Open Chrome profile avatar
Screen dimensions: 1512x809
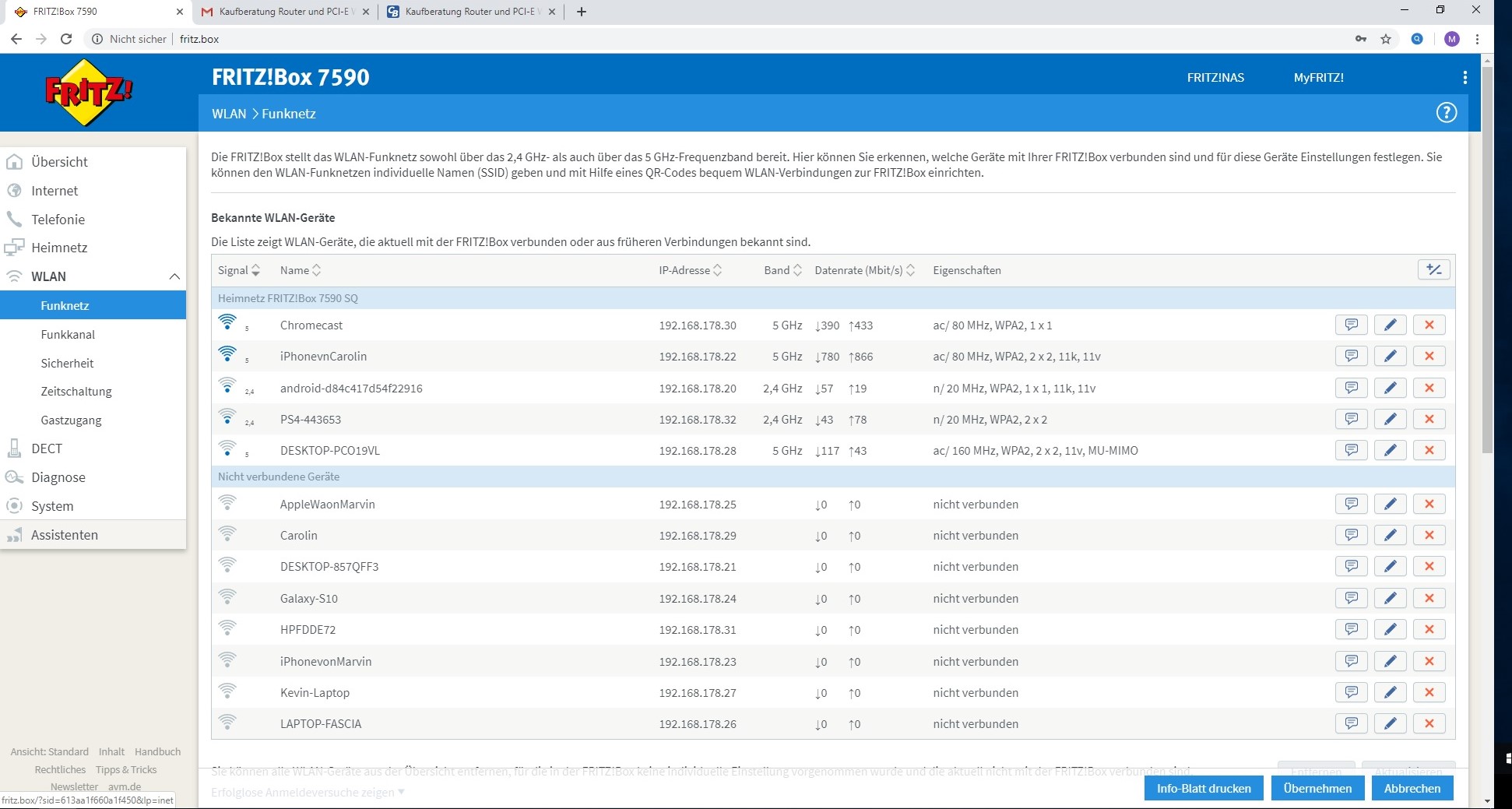point(1451,39)
